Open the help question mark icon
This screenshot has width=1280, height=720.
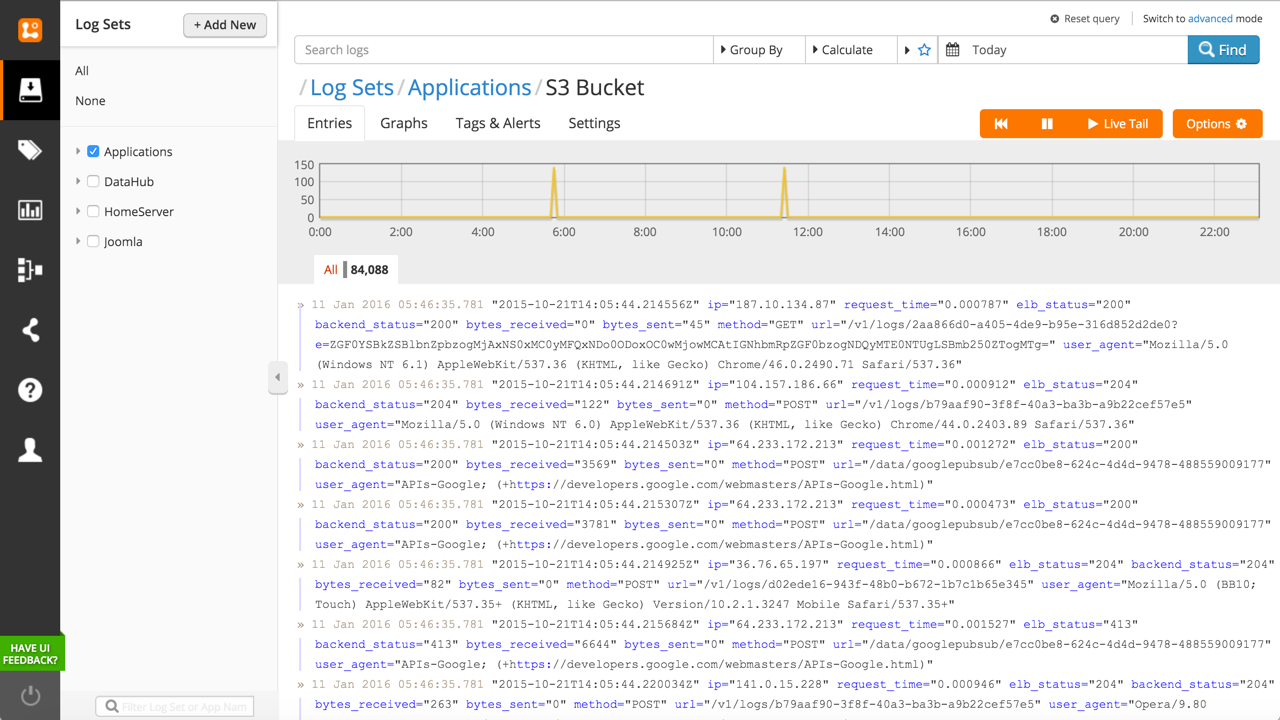[30, 390]
